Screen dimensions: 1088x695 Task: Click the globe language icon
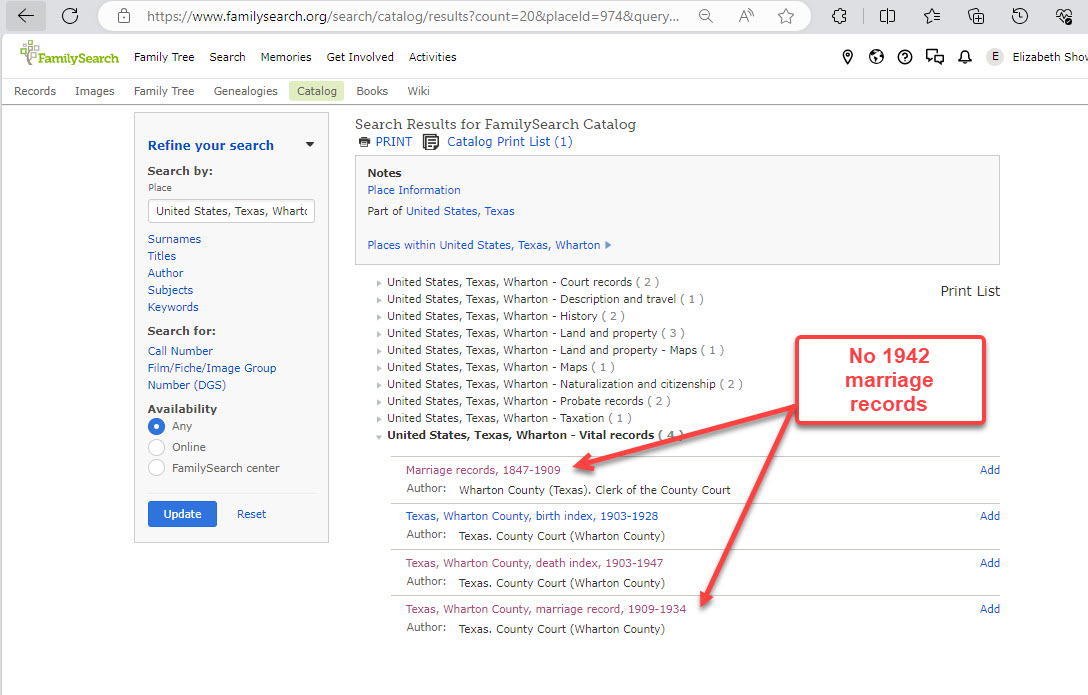tap(876, 57)
